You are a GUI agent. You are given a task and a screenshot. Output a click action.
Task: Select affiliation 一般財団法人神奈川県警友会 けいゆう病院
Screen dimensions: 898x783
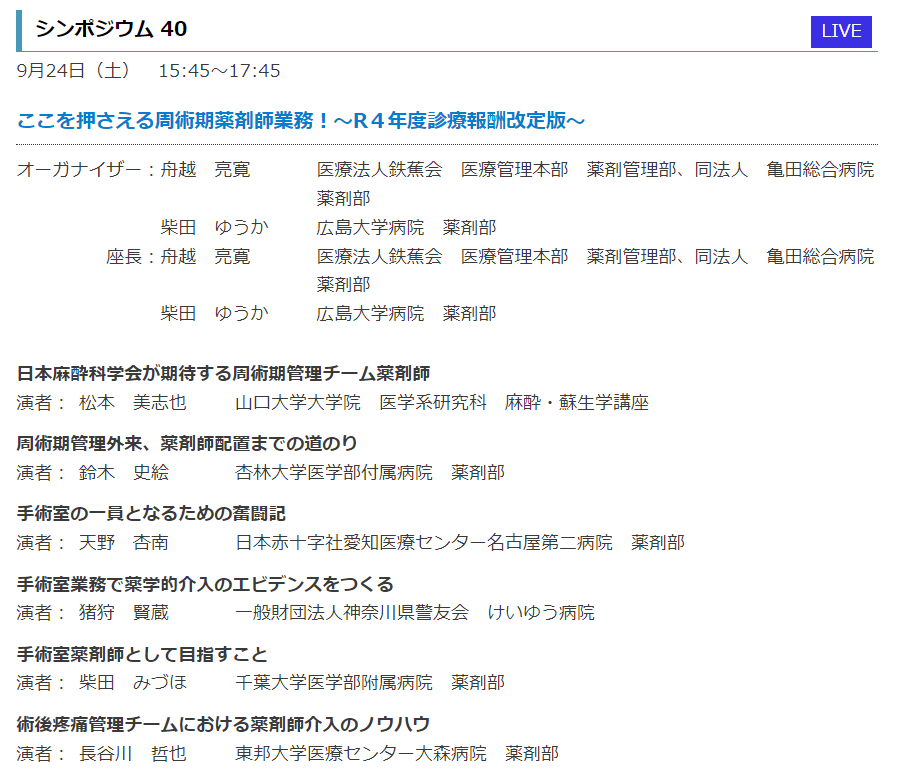click(x=415, y=613)
